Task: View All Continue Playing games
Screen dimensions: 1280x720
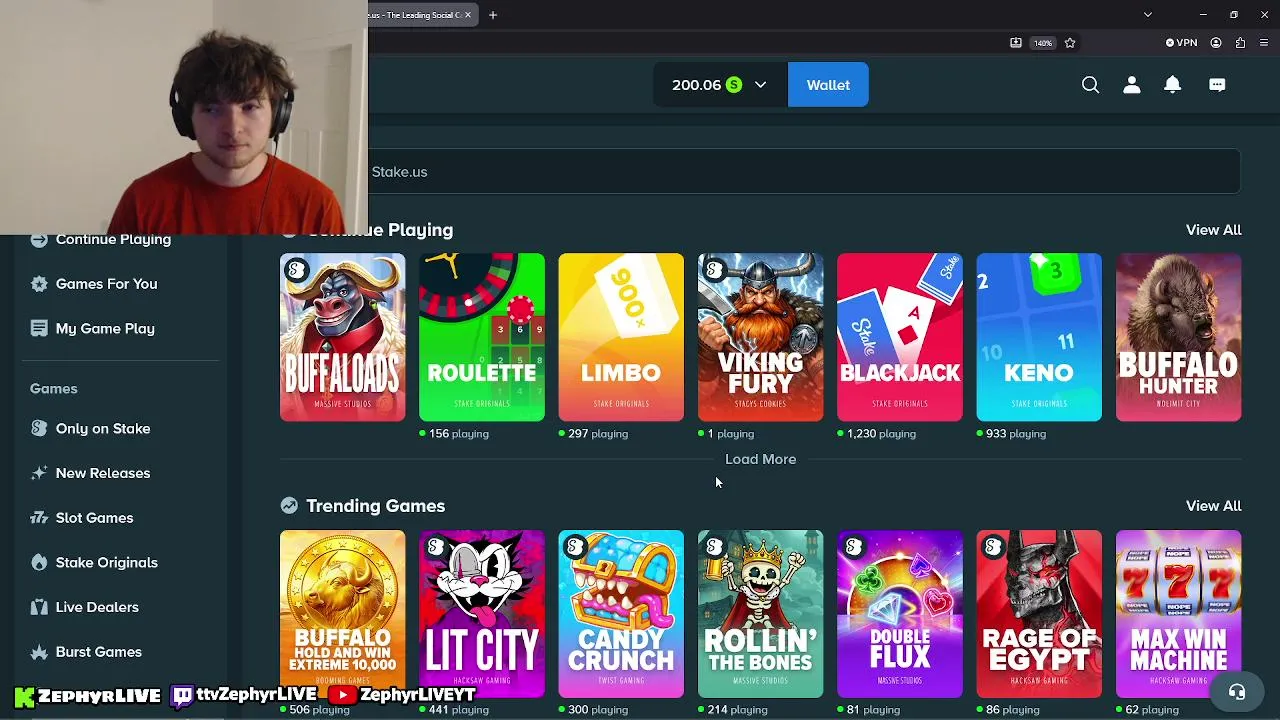Action: [x=1213, y=230]
